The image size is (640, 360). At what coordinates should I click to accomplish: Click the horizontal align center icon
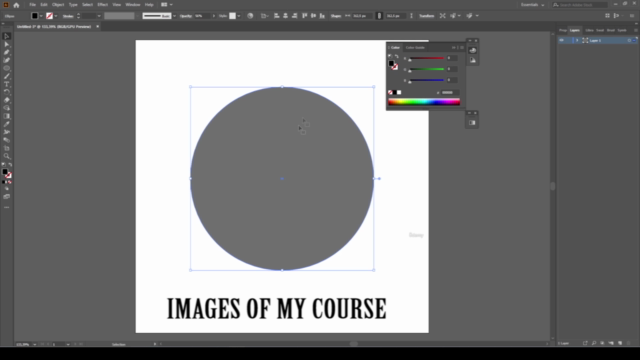click(285, 16)
